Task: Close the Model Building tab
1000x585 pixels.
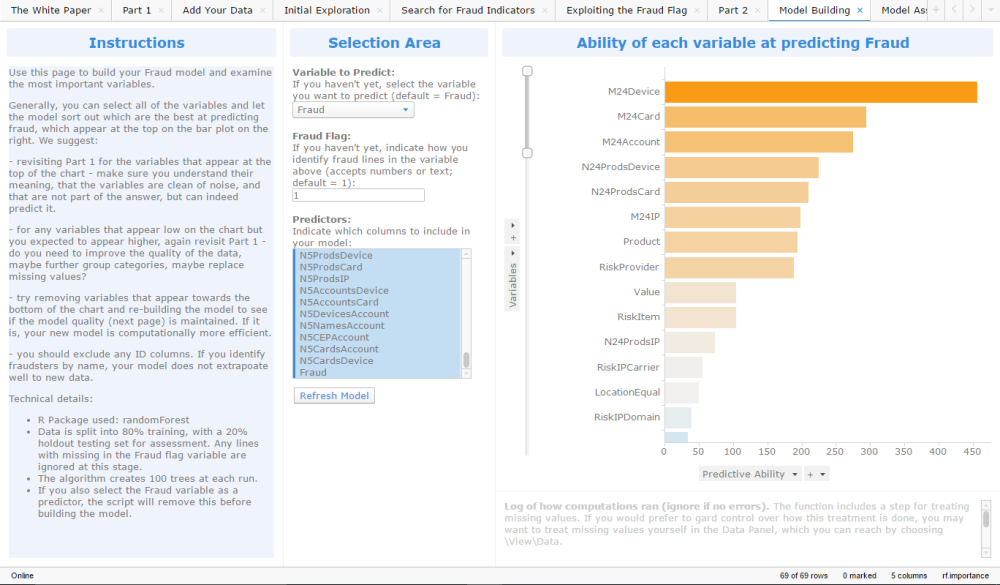Action: click(860, 10)
